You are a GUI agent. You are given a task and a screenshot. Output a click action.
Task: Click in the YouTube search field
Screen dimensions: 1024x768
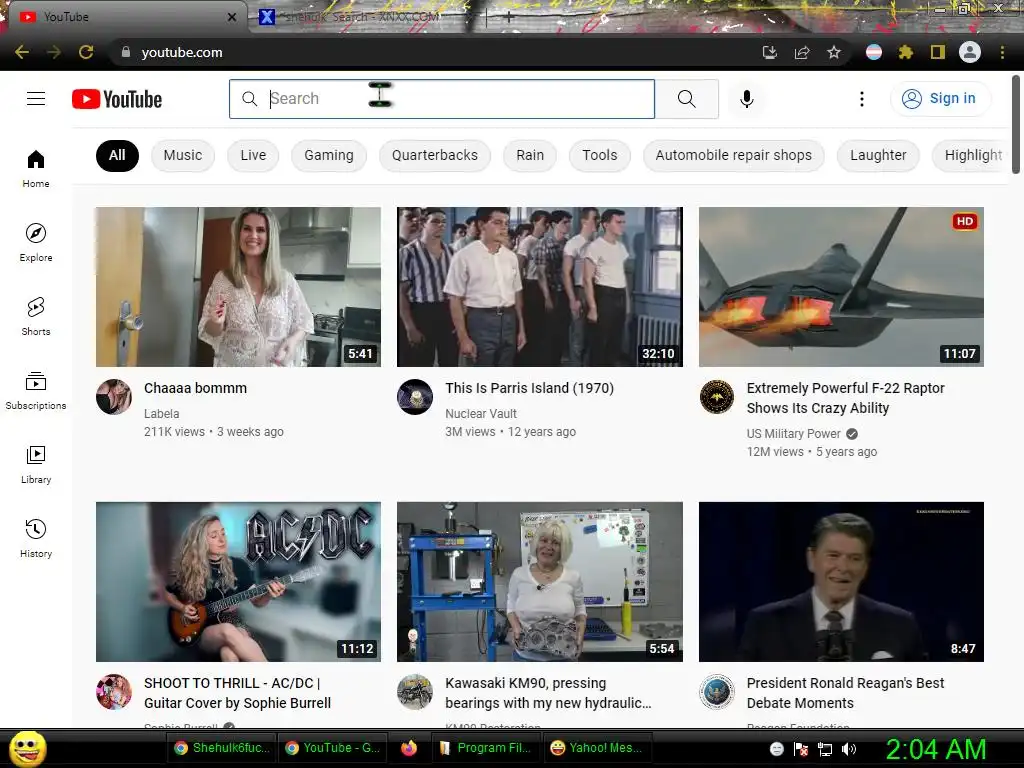coord(442,99)
